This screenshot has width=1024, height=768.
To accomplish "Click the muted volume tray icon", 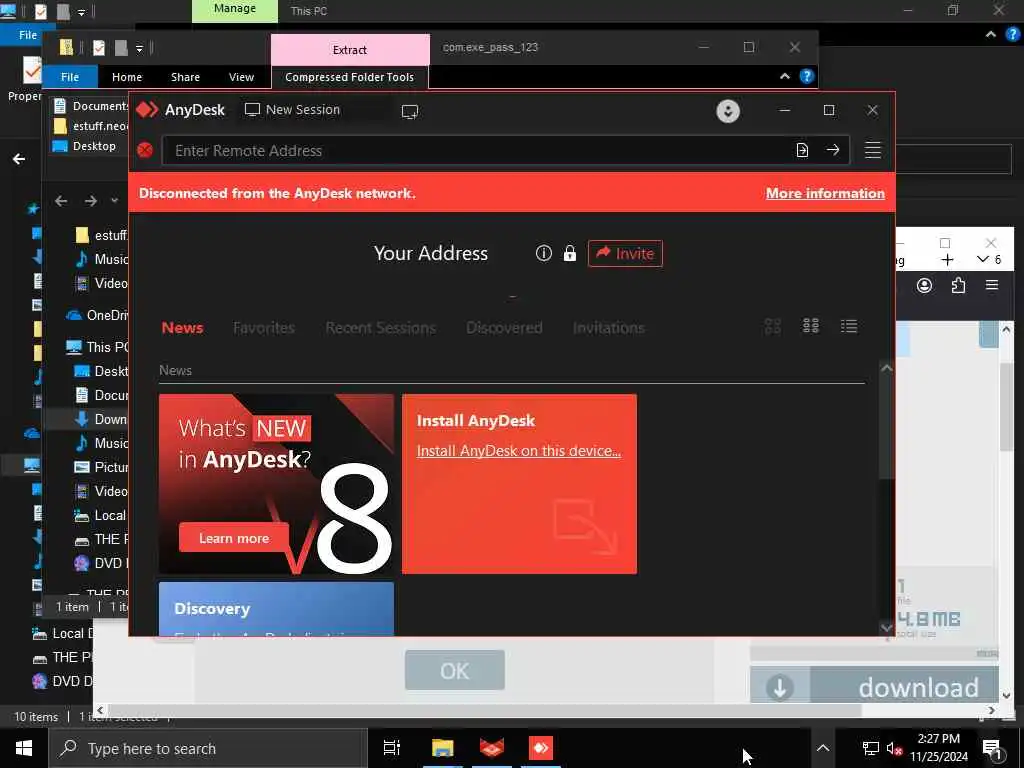I will coord(894,748).
